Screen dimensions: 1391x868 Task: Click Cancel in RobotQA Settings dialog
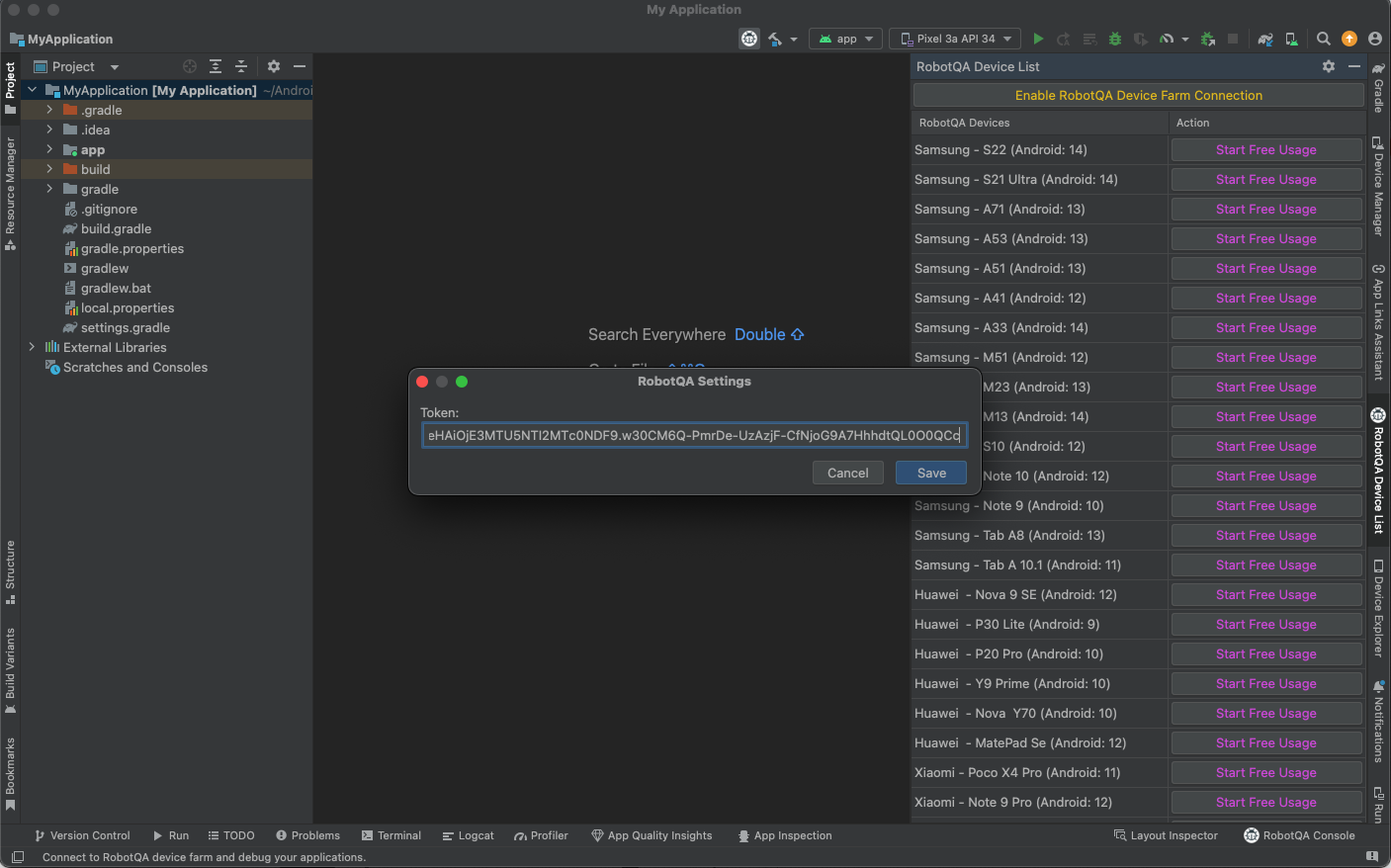point(848,473)
